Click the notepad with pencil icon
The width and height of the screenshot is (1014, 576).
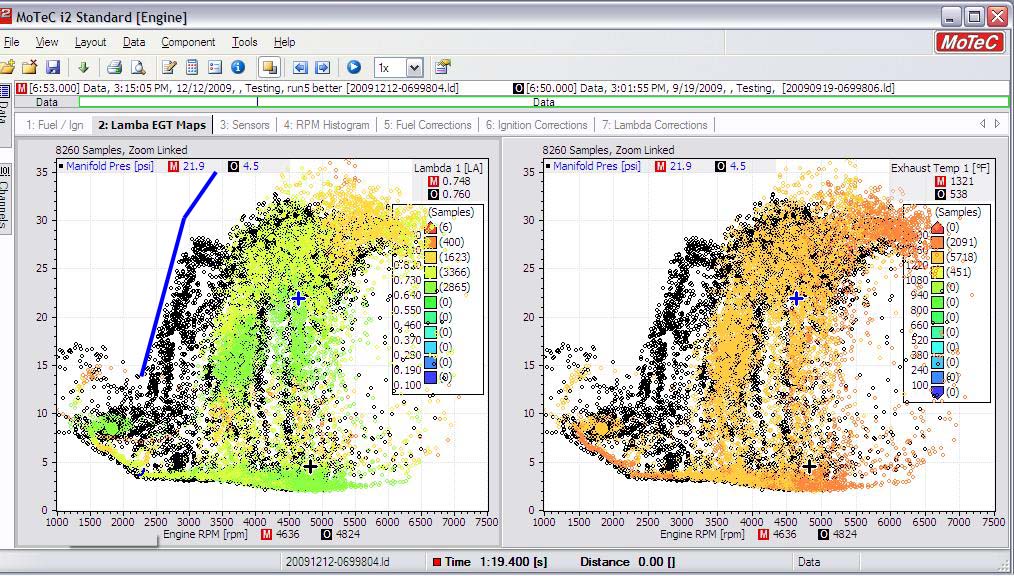(x=169, y=67)
